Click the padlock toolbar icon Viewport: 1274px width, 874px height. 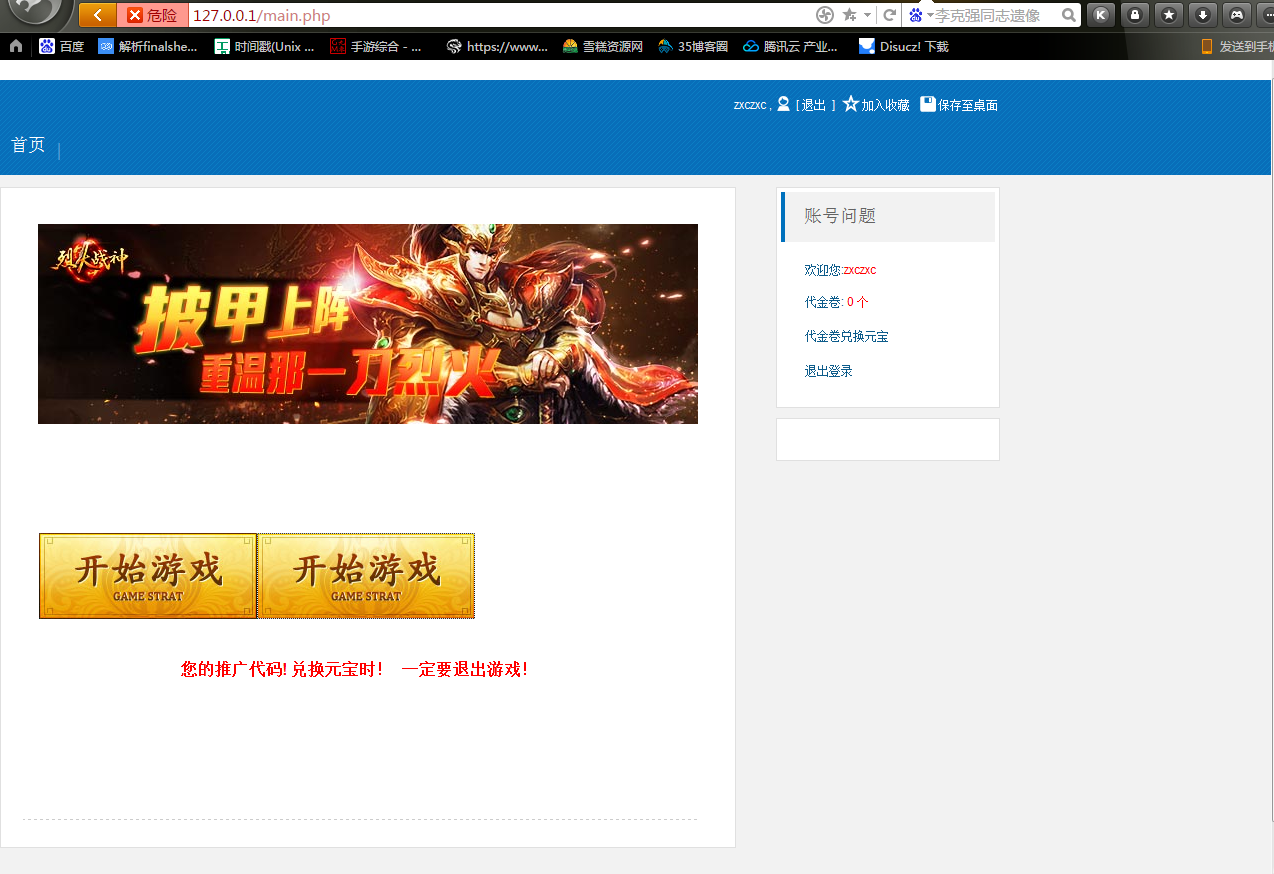point(1135,15)
